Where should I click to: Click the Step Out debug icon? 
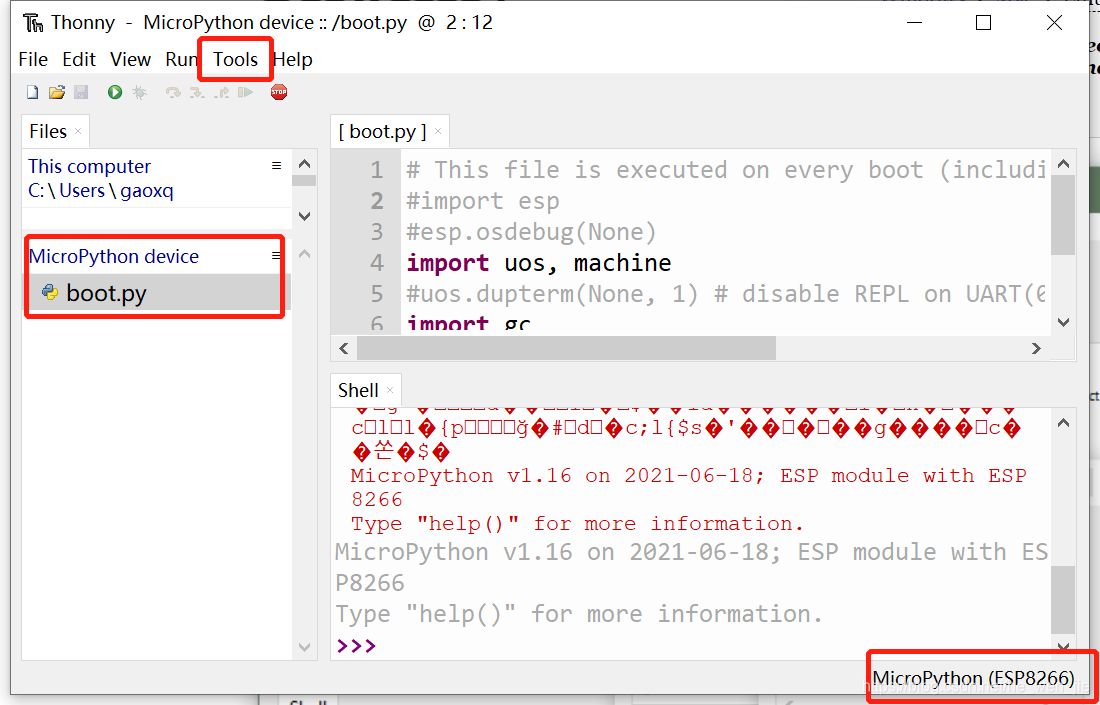point(221,92)
